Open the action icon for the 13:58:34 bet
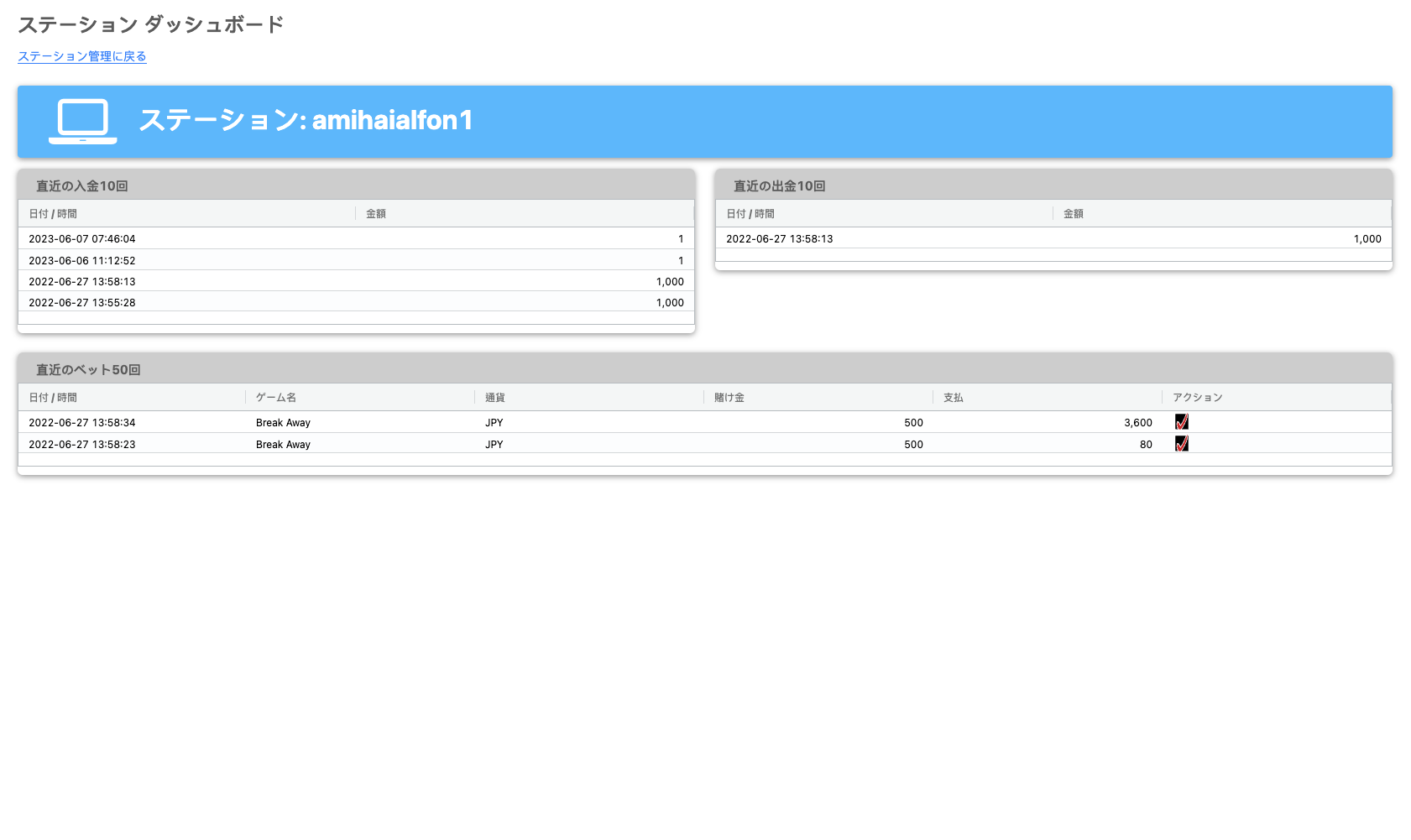The width and height of the screenshot is (1411, 840). click(1181, 422)
